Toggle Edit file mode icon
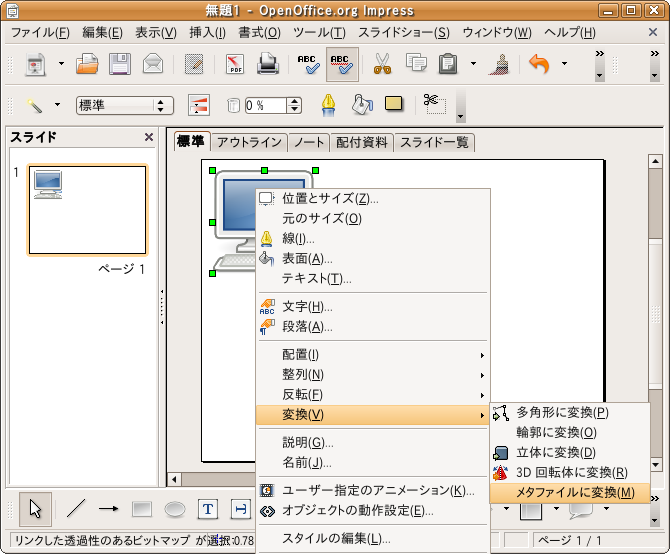 [x=194, y=64]
